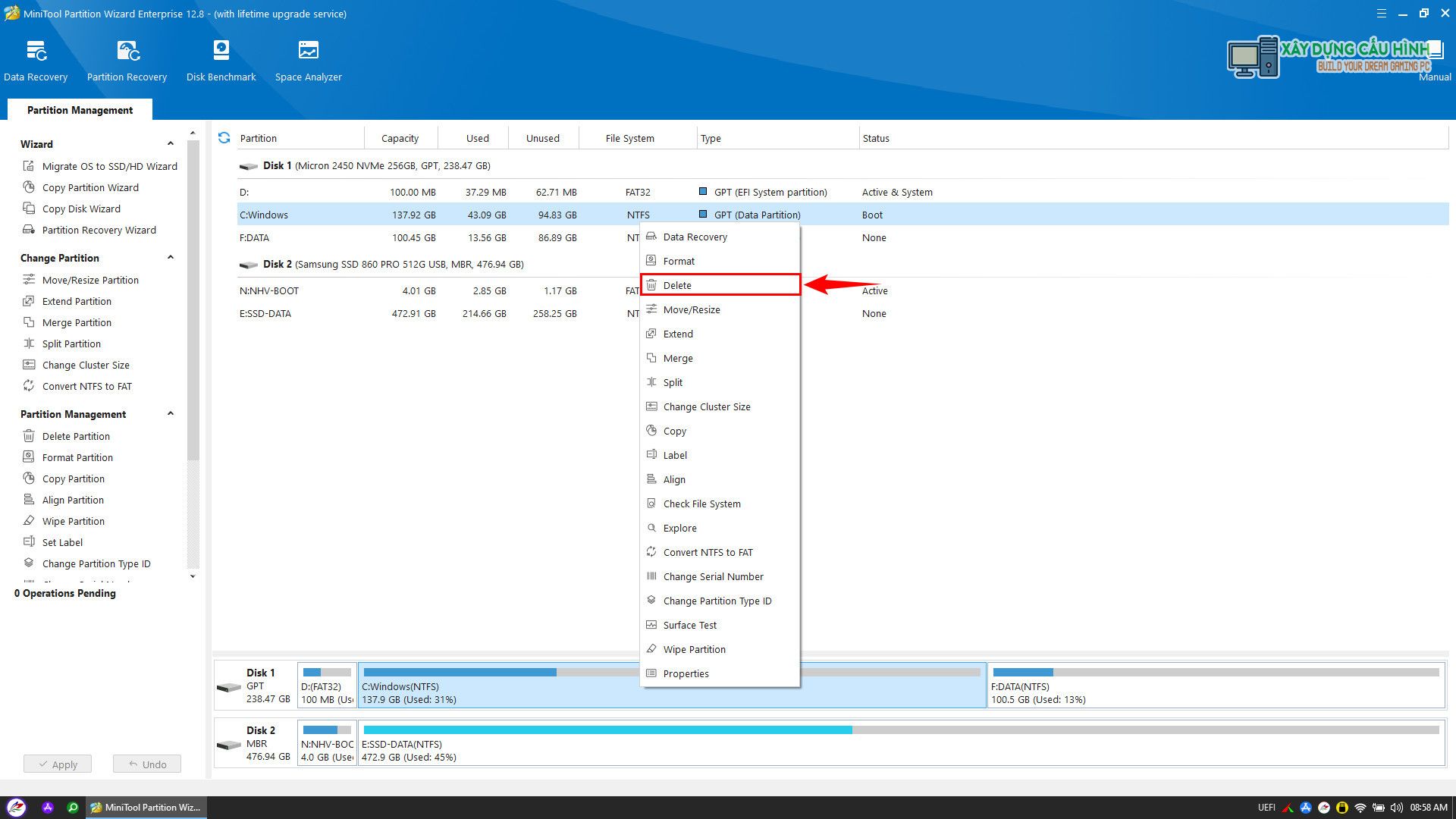Choose Extend from context menu
The width and height of the screenshot is (1456, 819).
720,334
